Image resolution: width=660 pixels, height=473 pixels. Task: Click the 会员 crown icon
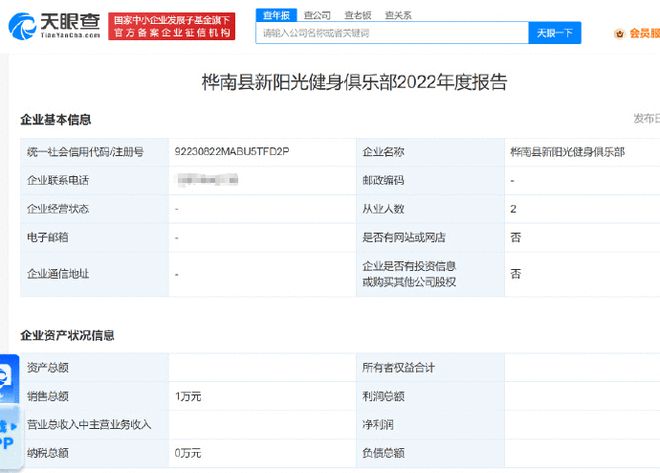[x=619, y=33]
